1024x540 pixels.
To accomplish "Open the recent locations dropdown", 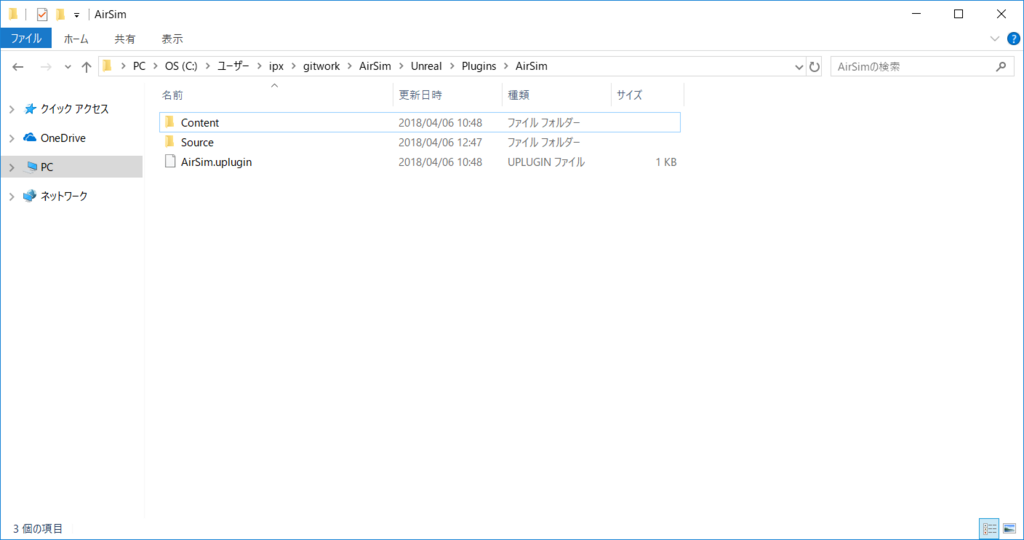I will pyautogui.click(x=68, y=67).
